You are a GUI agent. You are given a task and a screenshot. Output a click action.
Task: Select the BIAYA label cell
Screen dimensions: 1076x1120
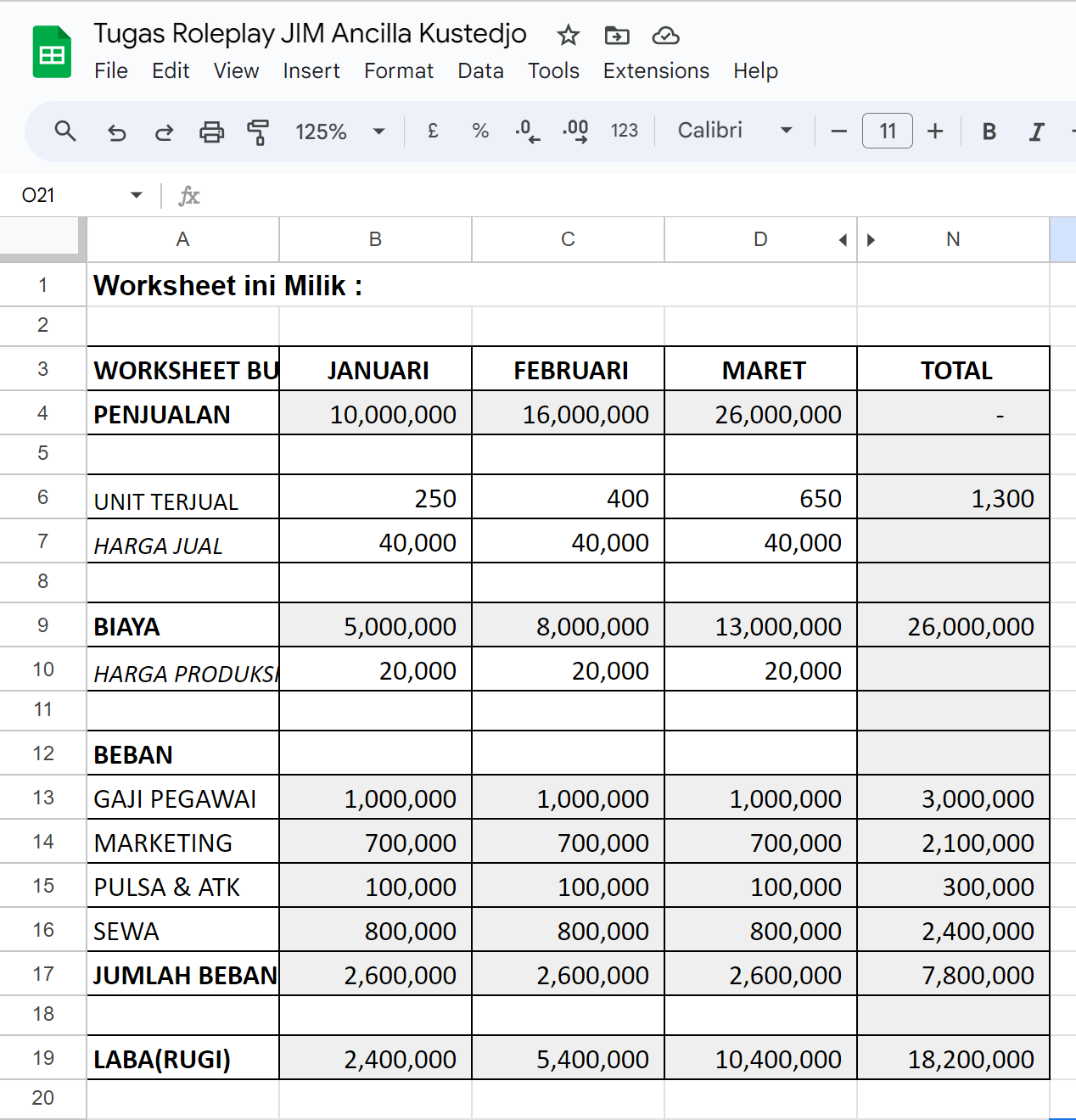[183, 625]
